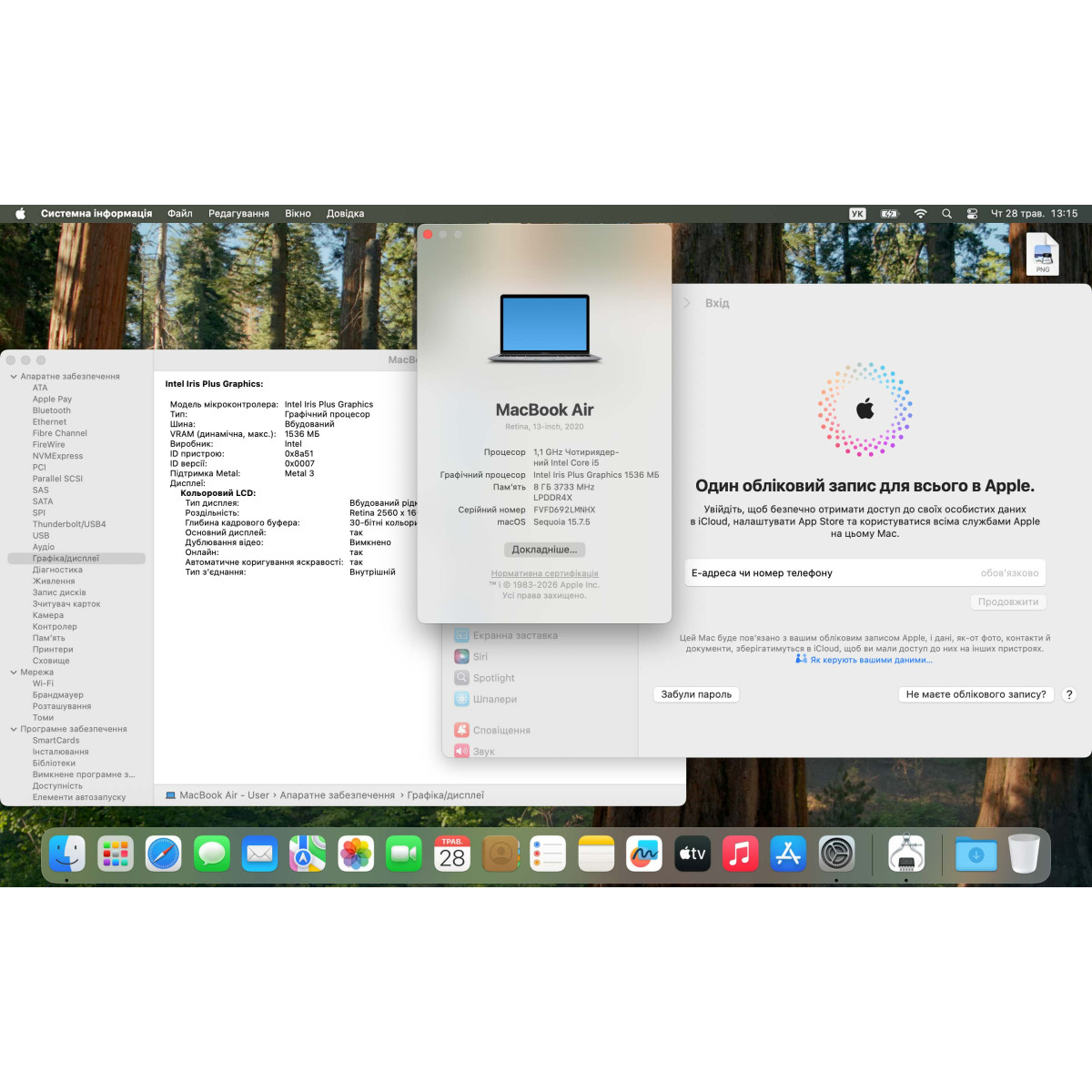Click Wi-Fi status icon in menu bar
Screen dimensions: 1092x1092
coord(920,214)
